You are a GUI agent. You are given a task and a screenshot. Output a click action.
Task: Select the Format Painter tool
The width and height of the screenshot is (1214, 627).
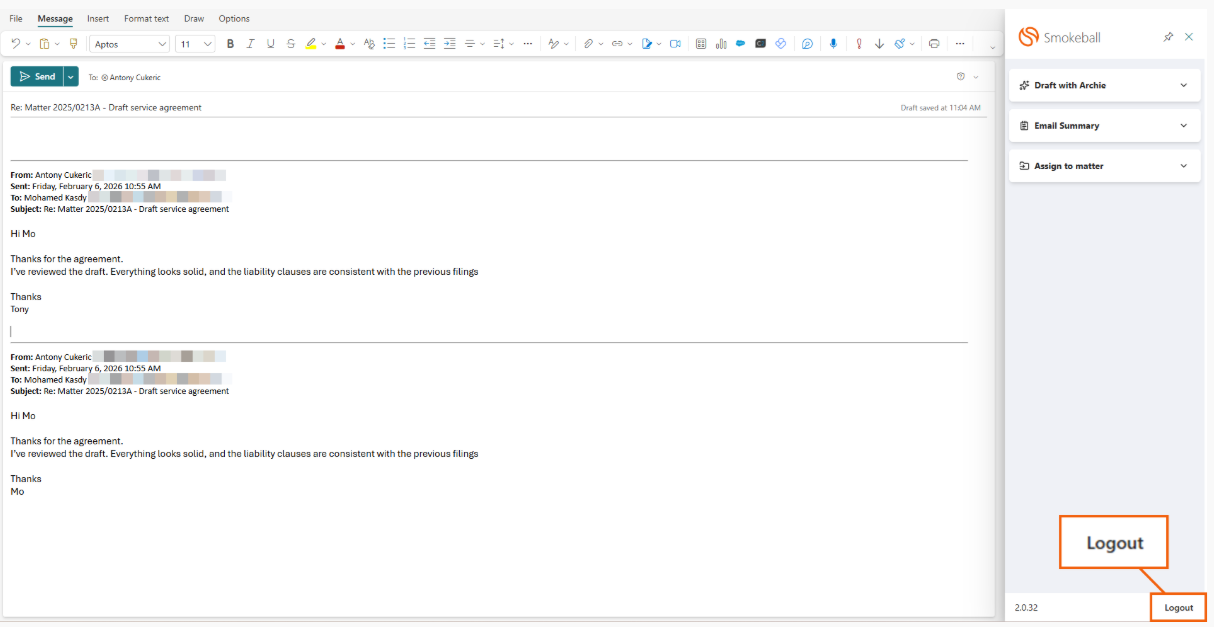(x=73, y=44)
